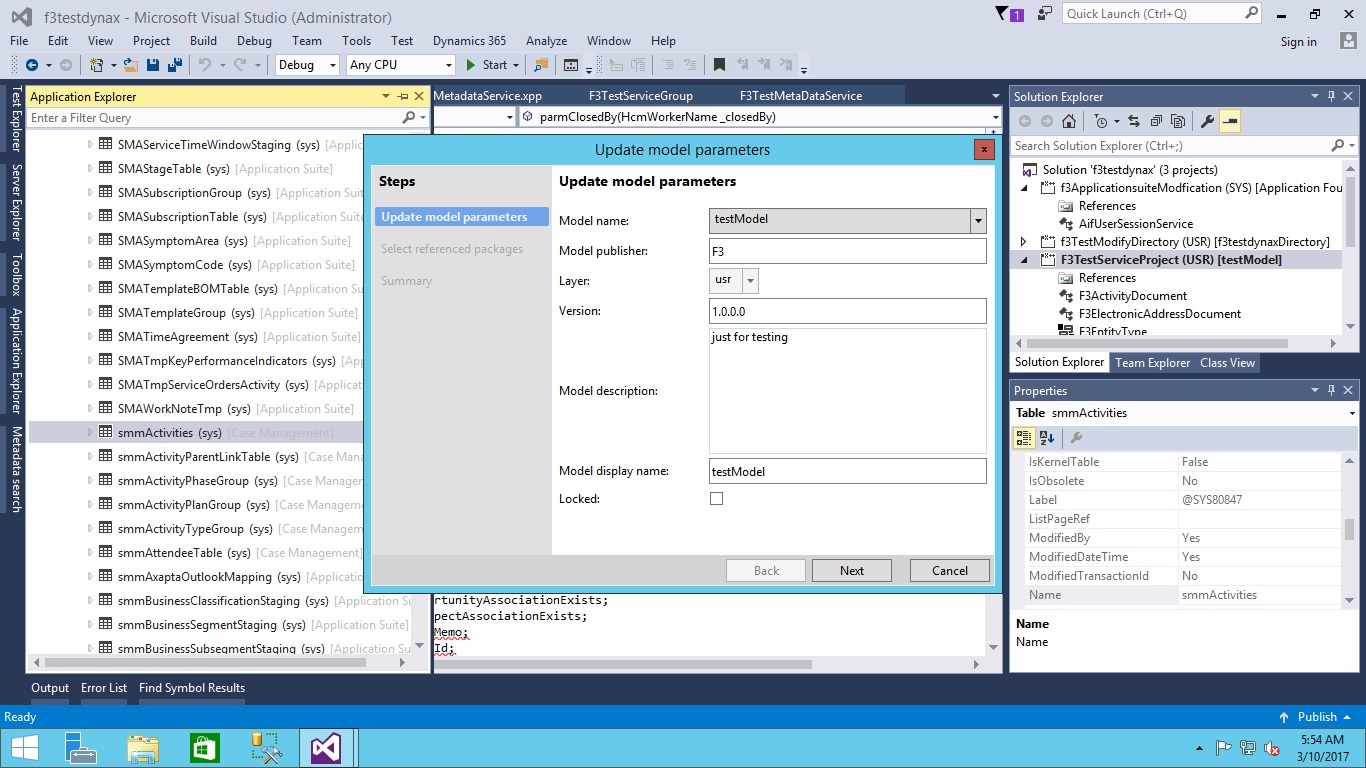Image resolution: width=1366 pixels, height=768 pixels.
Task: Open File Explorer from taskbar
Action: point(143,748)
